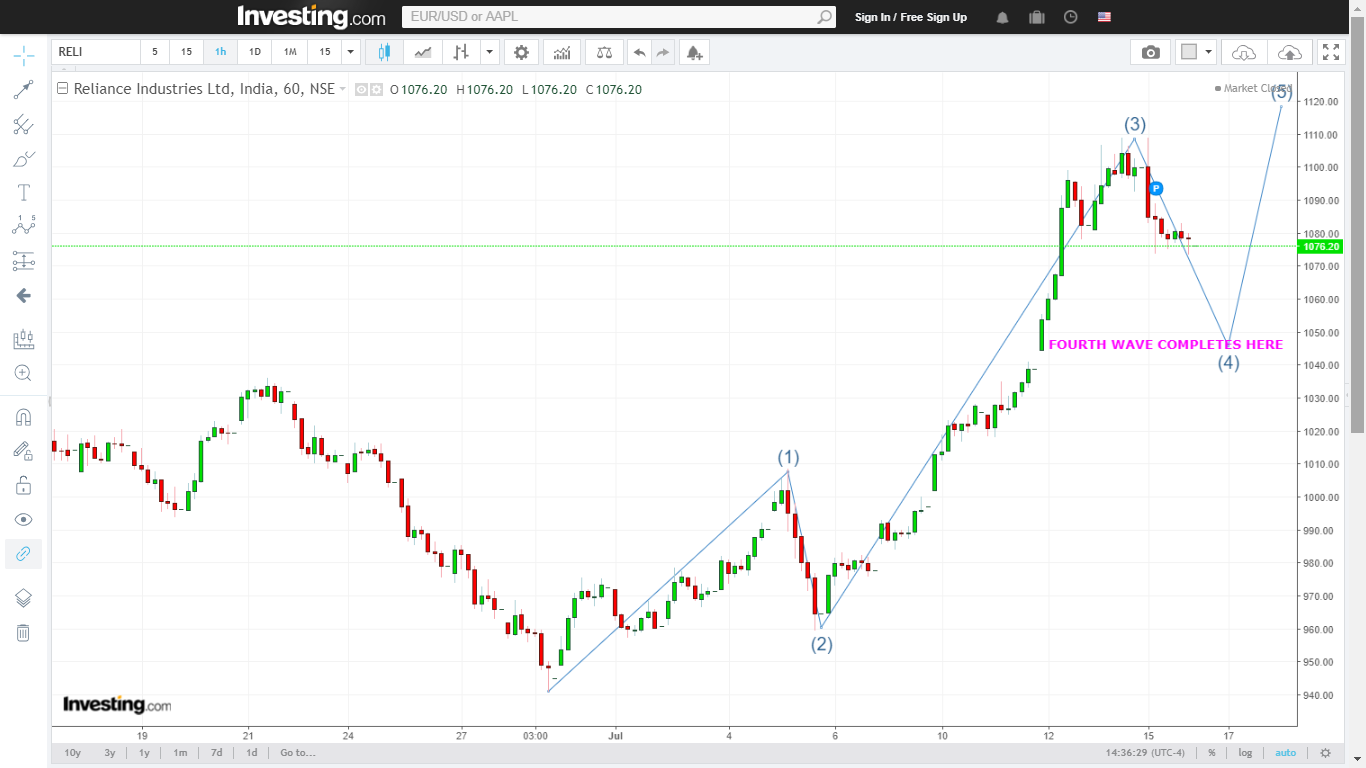Set time range to 1y
Image resolution: width=1366 pixels, height=768 pixels.
pos(144,752)
